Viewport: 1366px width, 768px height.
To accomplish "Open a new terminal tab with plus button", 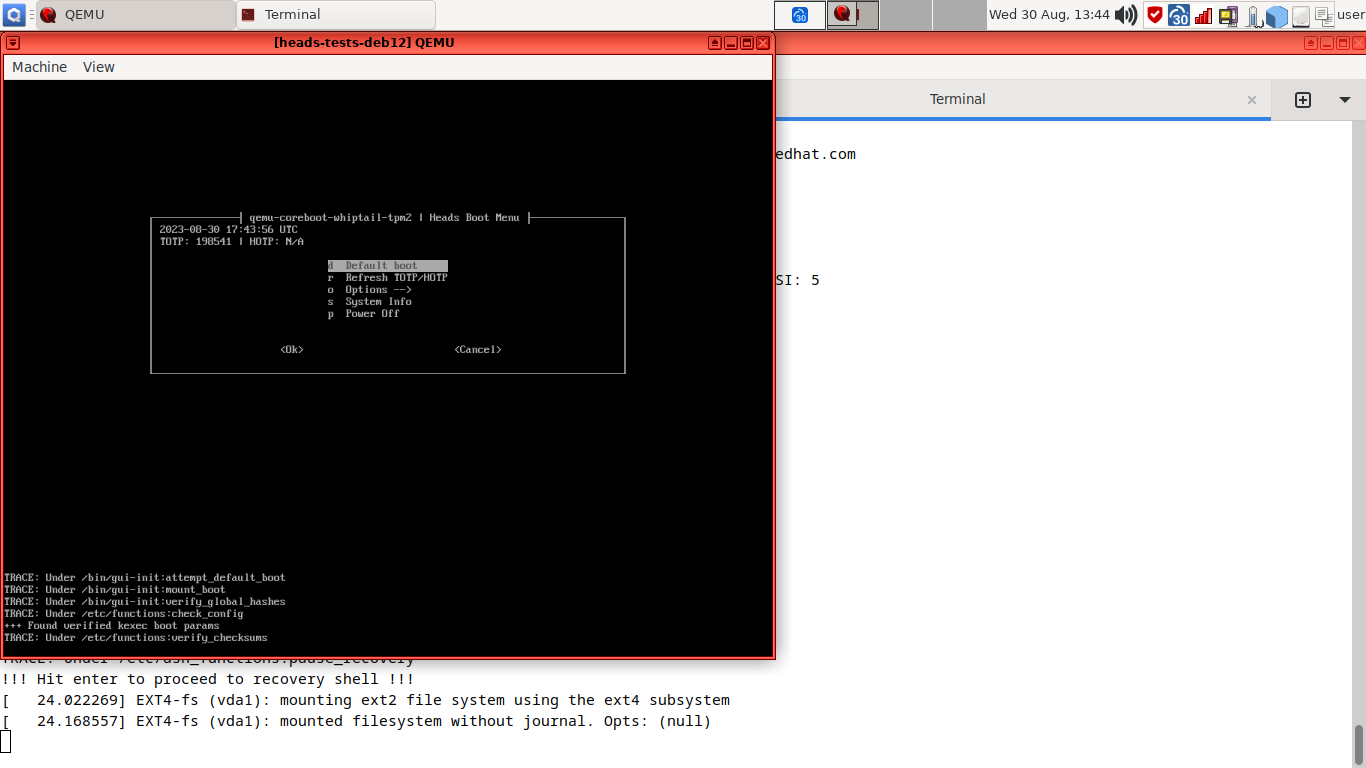I will [1303, 99].
